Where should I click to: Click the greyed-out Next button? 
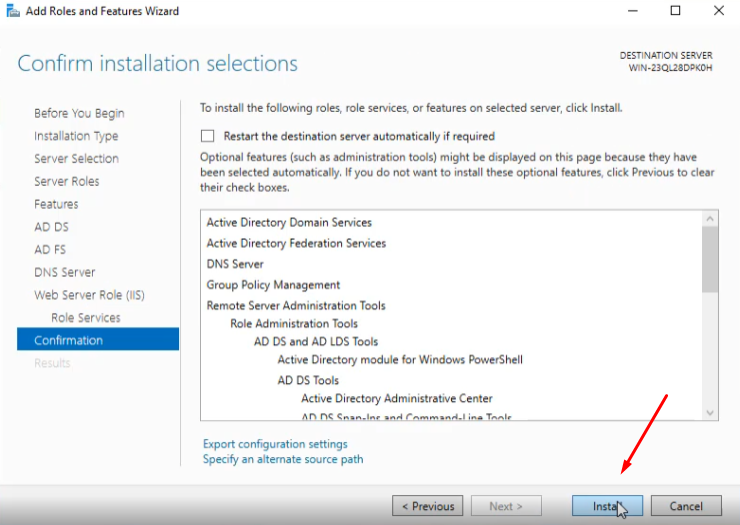click(506, 506)
